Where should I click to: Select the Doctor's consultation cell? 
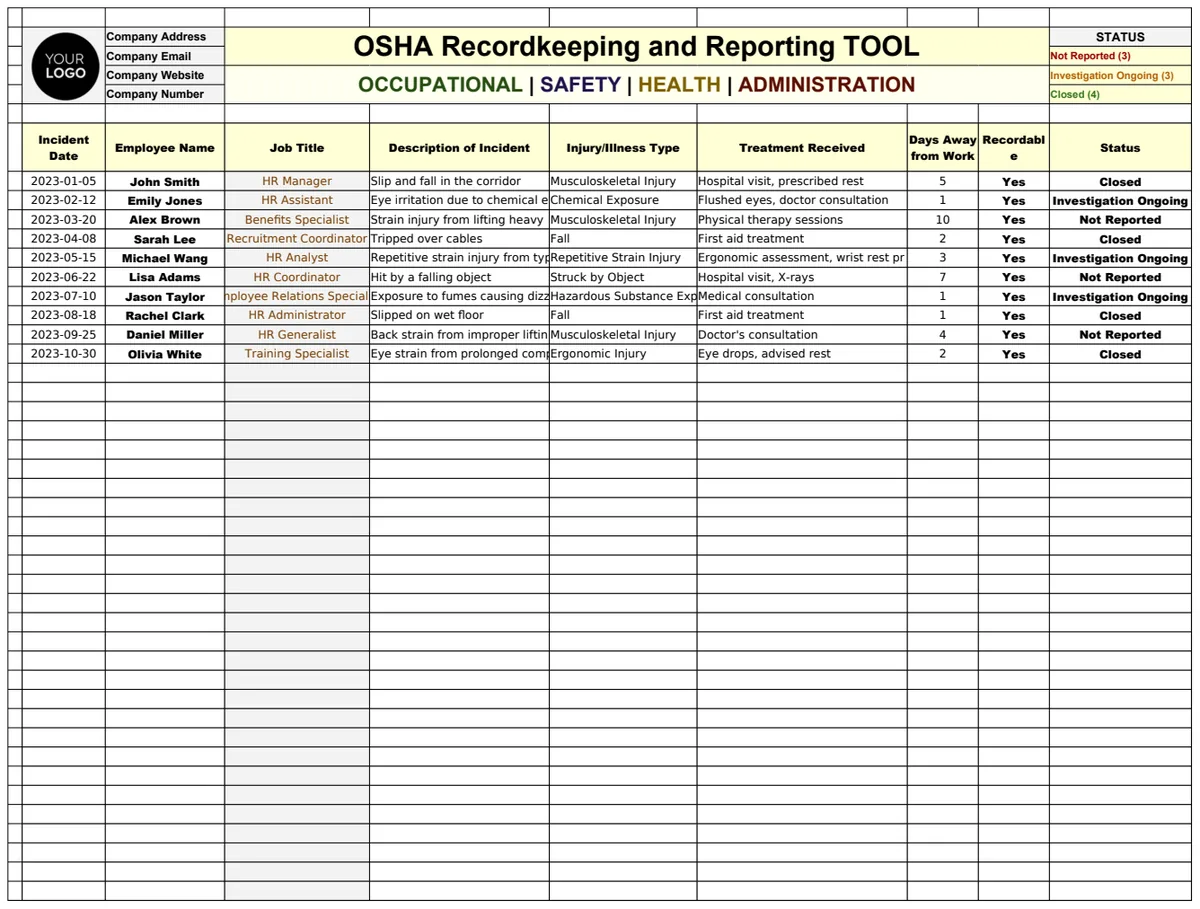click(802, 335)
